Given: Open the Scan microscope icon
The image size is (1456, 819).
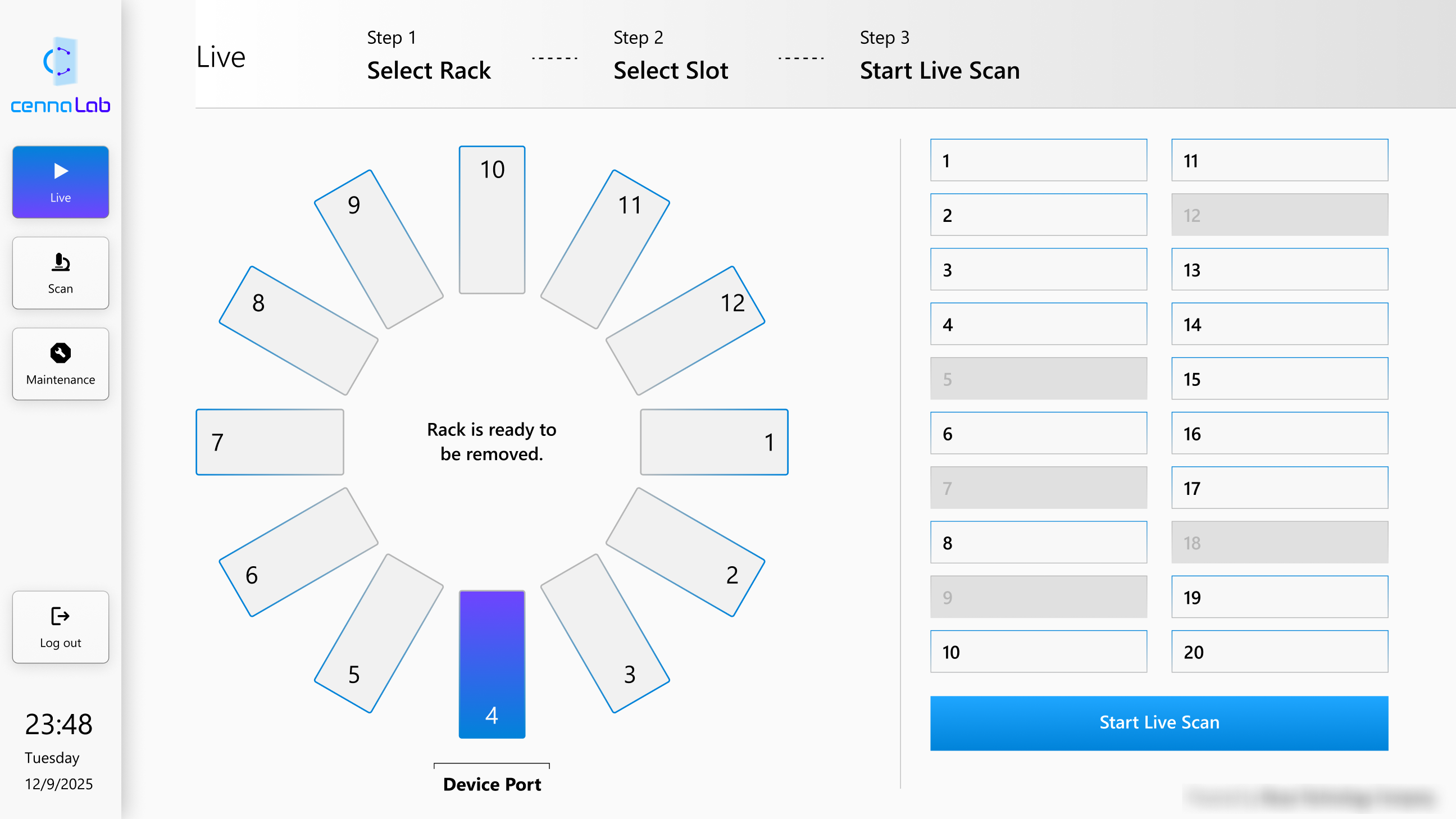Looking at the screenshot, I should tap(61, 262).
